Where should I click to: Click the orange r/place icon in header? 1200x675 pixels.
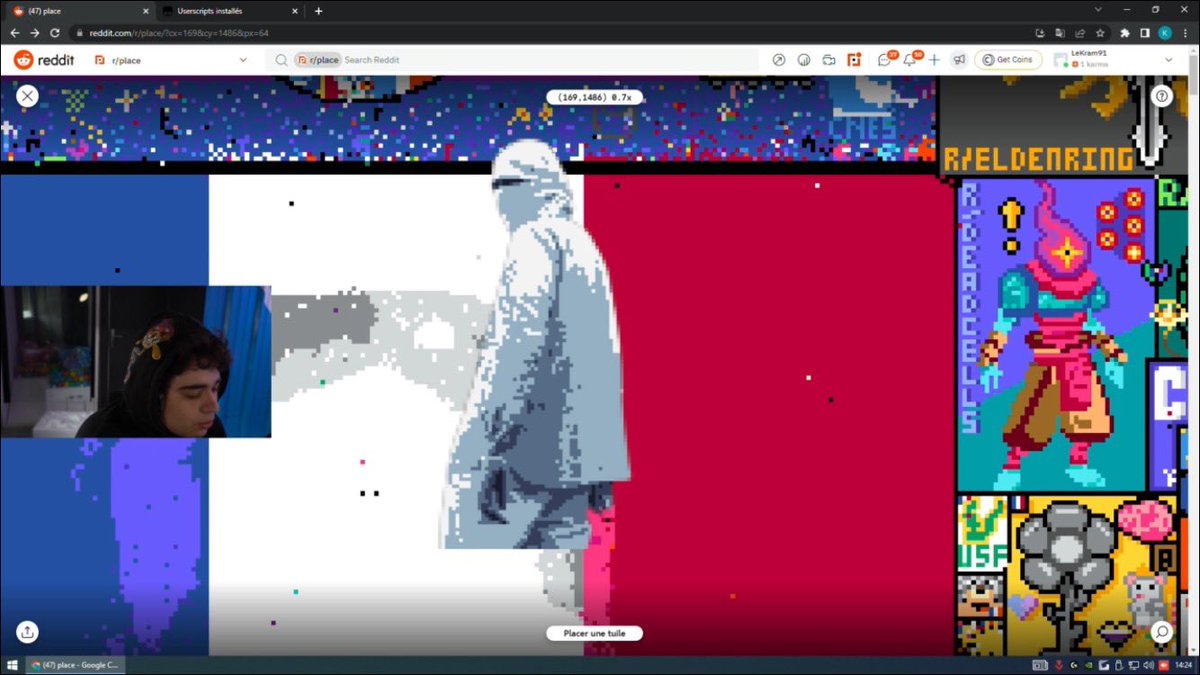(x=854, y=60)
